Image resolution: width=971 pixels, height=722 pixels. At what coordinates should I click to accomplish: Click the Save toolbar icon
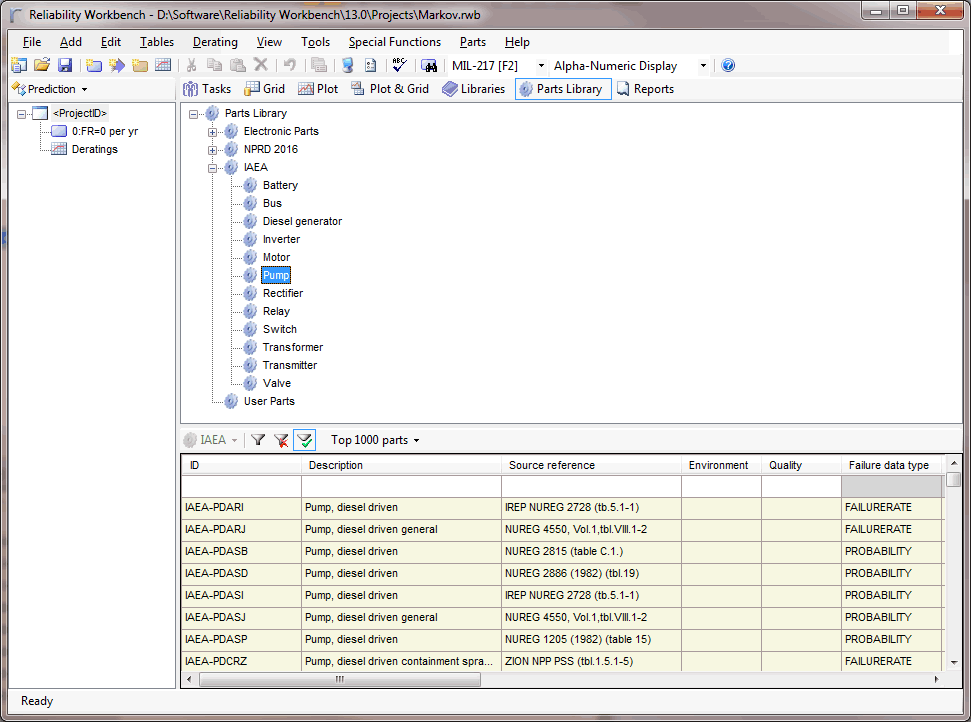click(63, 64)
